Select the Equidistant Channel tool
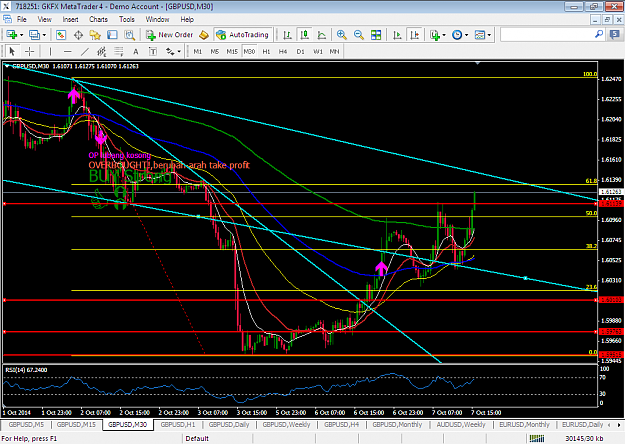Screen dimensions: 625x444 click(x=102, y=51)
